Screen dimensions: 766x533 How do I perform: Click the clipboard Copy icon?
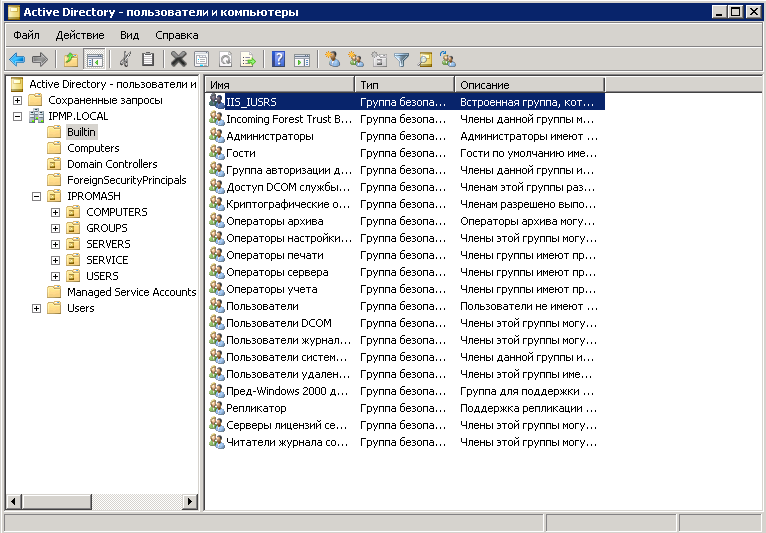148,60
